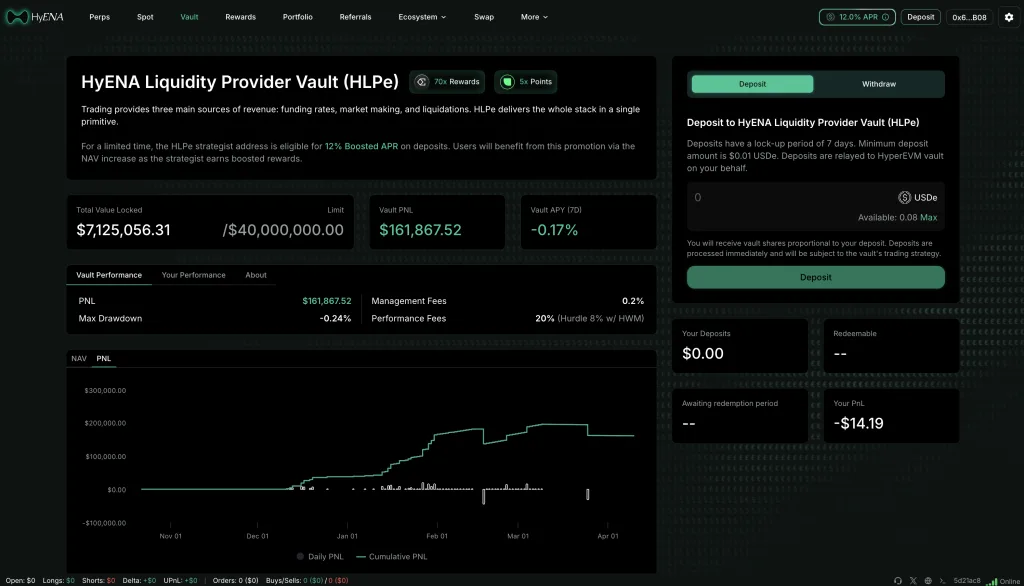Click the large green Deposit button
Image resolution: width=1024 pixels, height=586 pixels.
click(816, 277)
